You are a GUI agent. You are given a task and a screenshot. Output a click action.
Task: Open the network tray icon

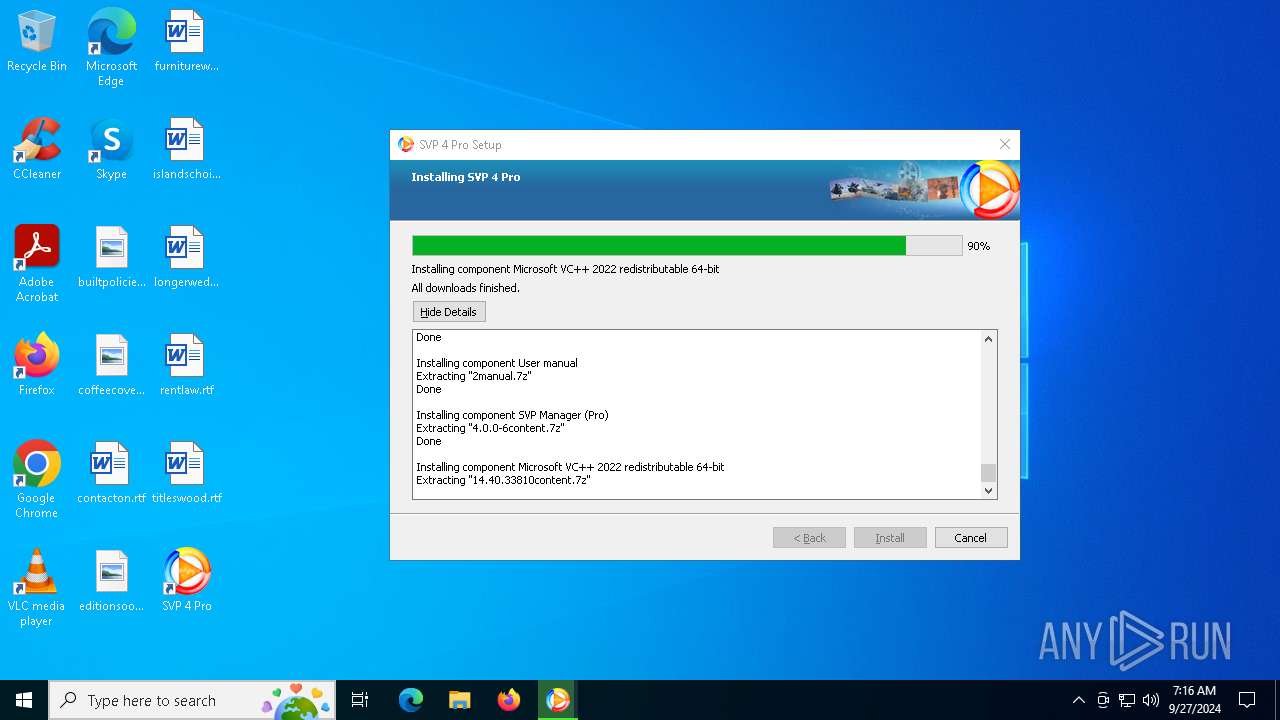(1127, 700)
